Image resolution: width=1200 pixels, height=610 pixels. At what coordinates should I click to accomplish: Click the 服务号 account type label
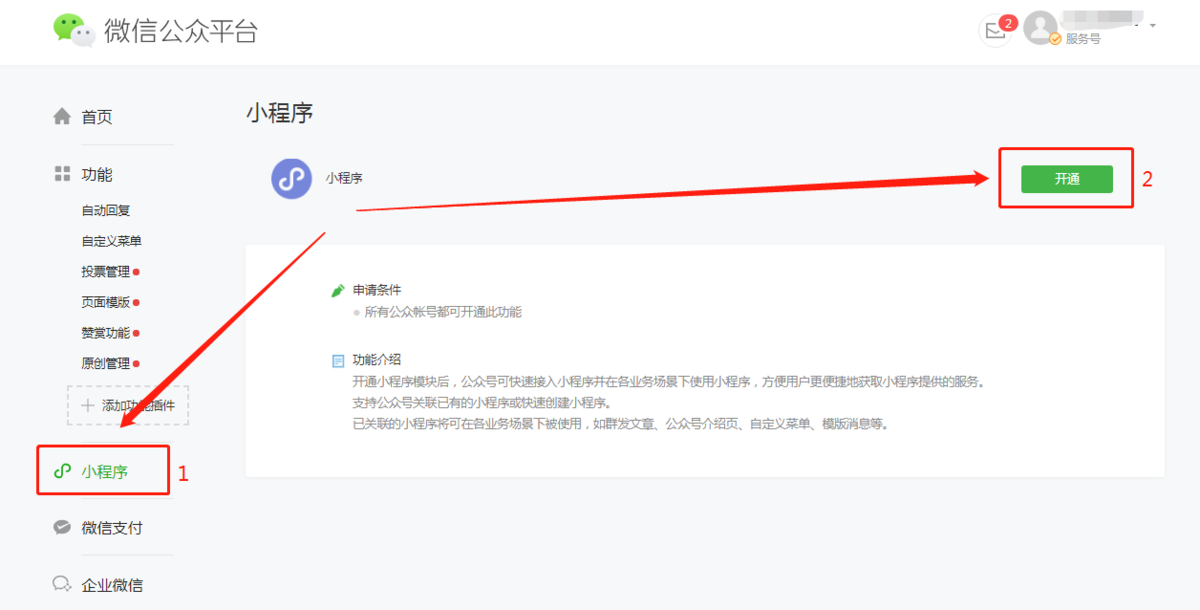pyautogui.click(x=1083, y=39)
